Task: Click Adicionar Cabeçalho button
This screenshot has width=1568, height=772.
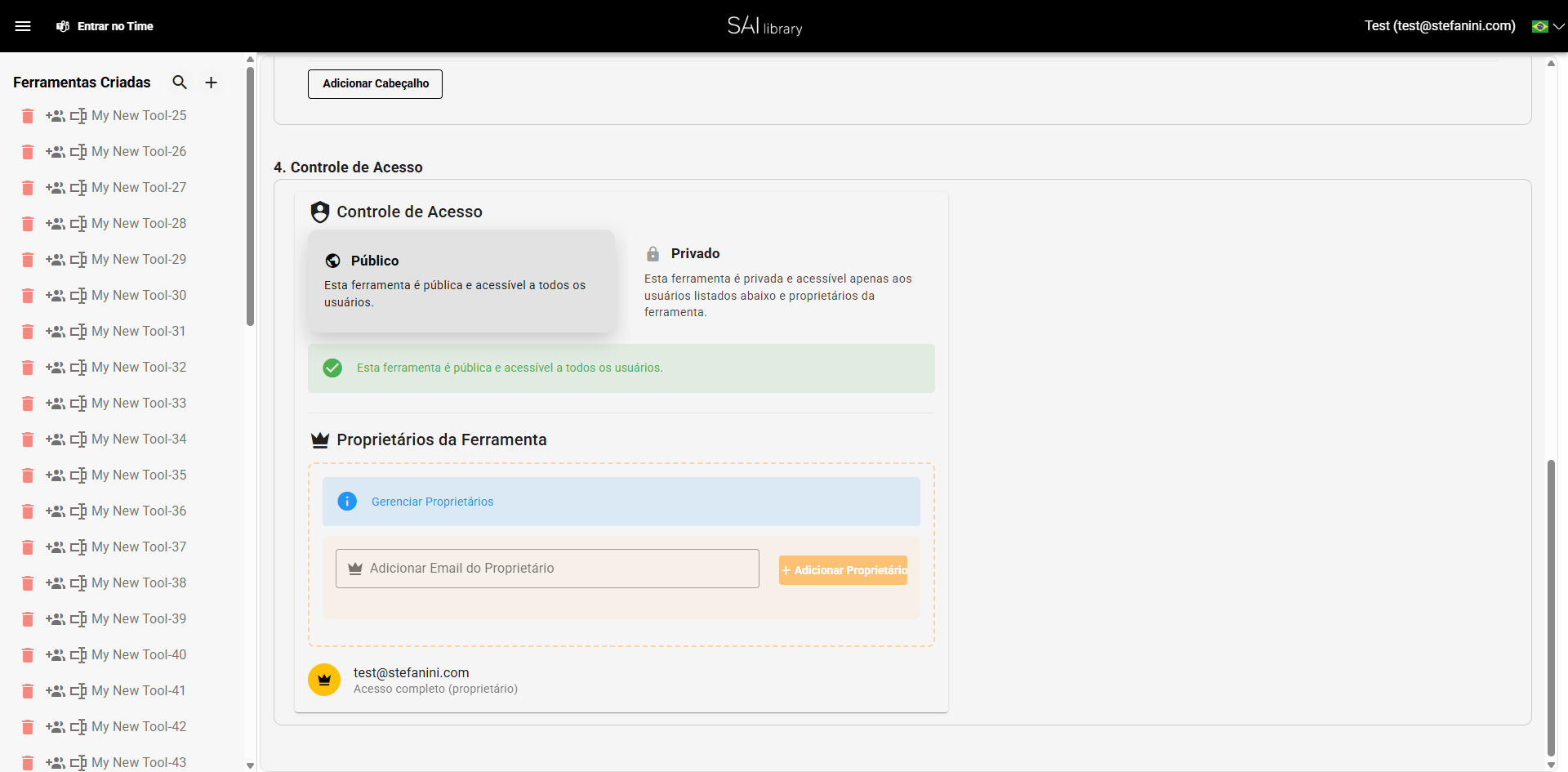Action: pos(375,84)
